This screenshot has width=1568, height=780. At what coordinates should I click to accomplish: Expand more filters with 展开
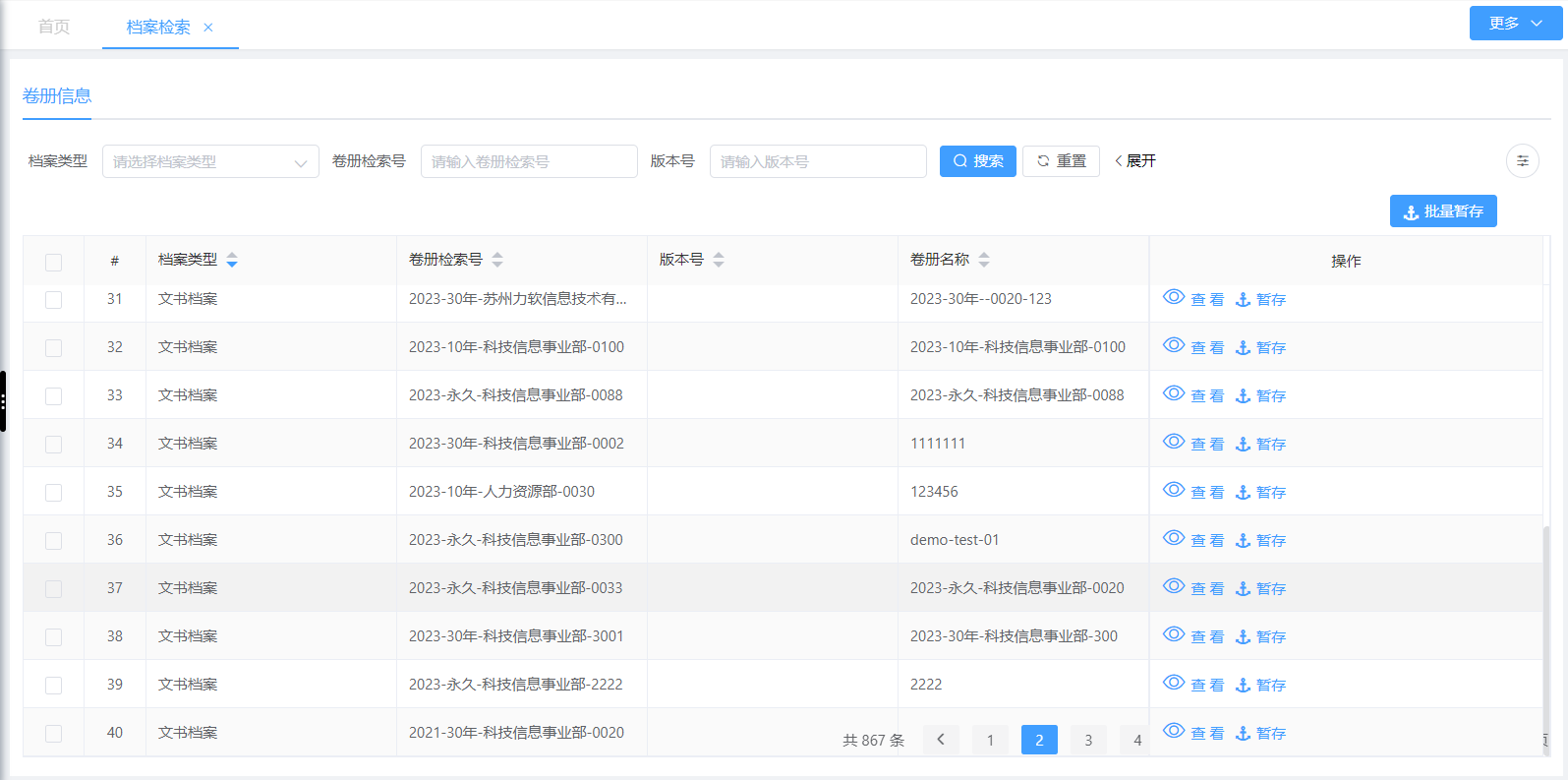point(1134,160)
